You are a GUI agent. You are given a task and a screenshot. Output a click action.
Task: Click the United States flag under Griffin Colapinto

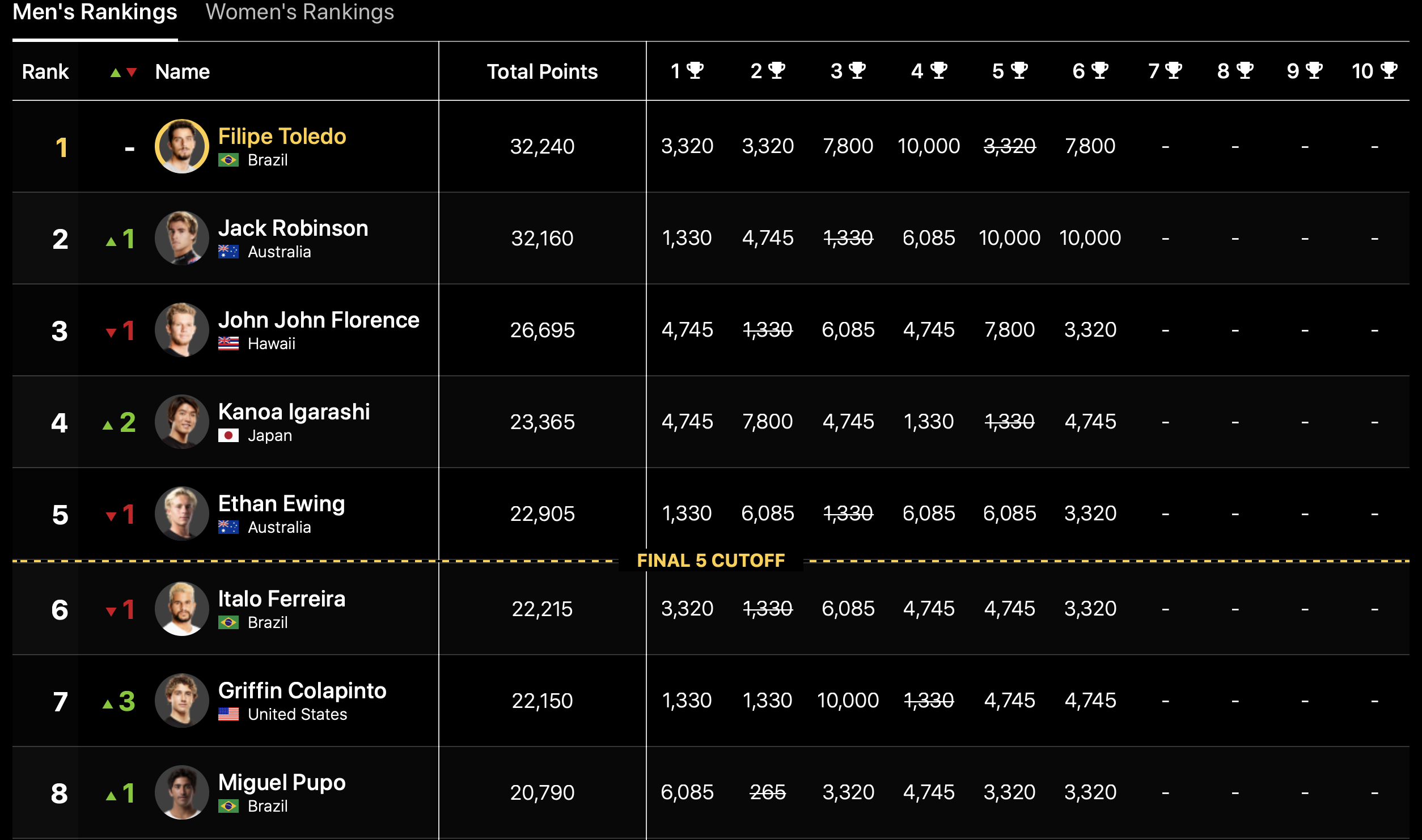228,715
